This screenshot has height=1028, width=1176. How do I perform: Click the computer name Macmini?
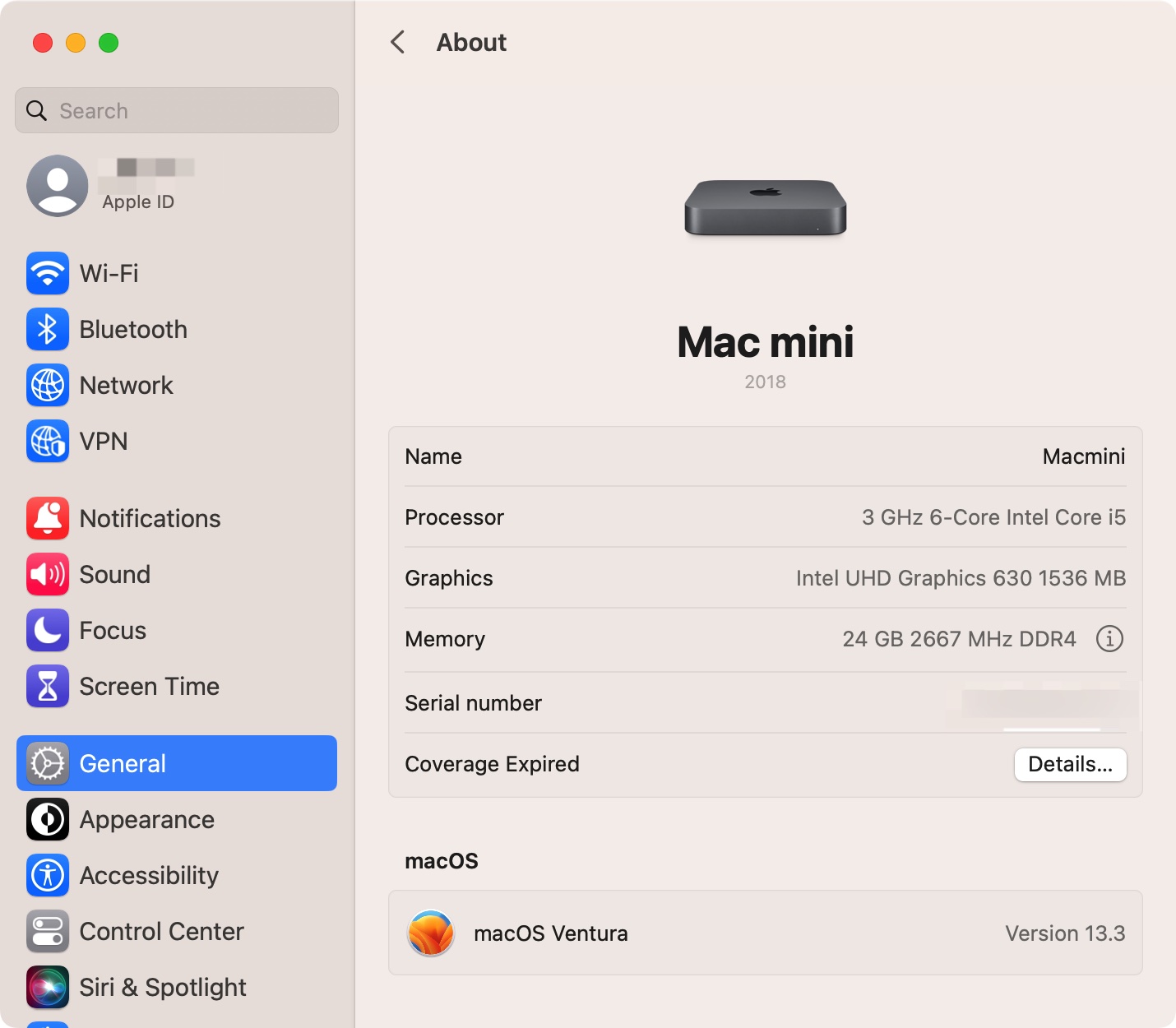(x=1084, y=456)
